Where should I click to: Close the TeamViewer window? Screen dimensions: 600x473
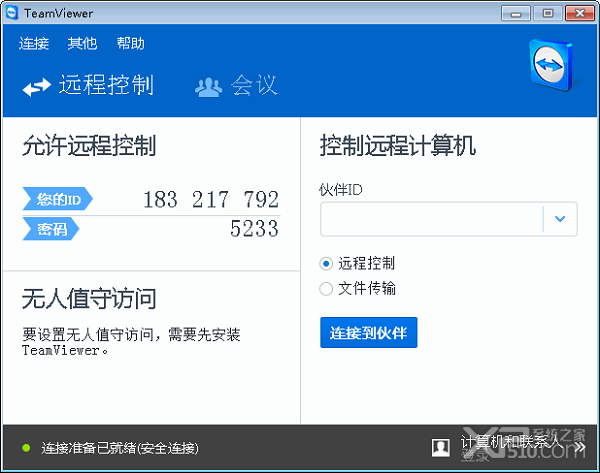coord(580,13)
